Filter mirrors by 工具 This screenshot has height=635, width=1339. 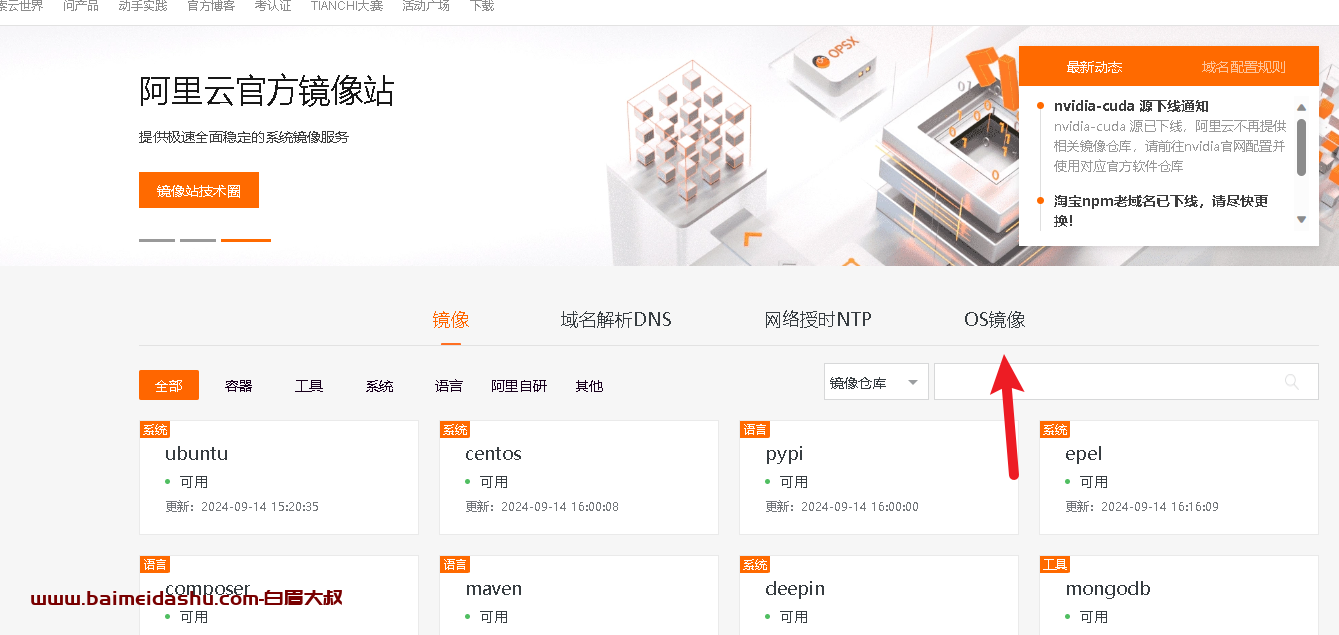(309, 386)
